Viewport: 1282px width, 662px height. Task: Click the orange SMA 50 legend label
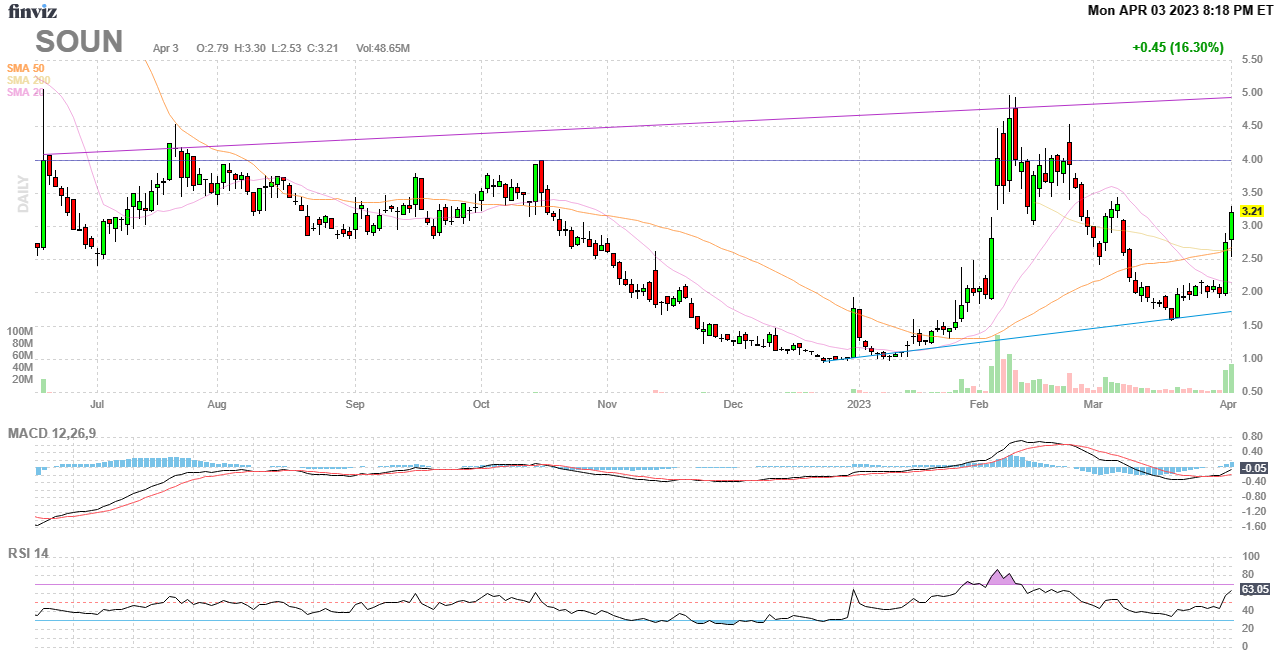point(26,68)
